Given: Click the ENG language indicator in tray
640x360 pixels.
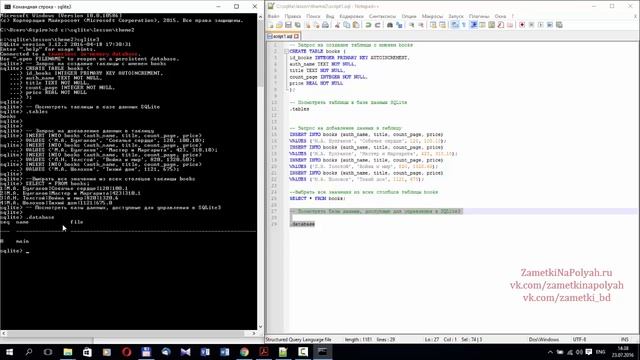Looking at the screenshot, I should click(x=600, y=352).
